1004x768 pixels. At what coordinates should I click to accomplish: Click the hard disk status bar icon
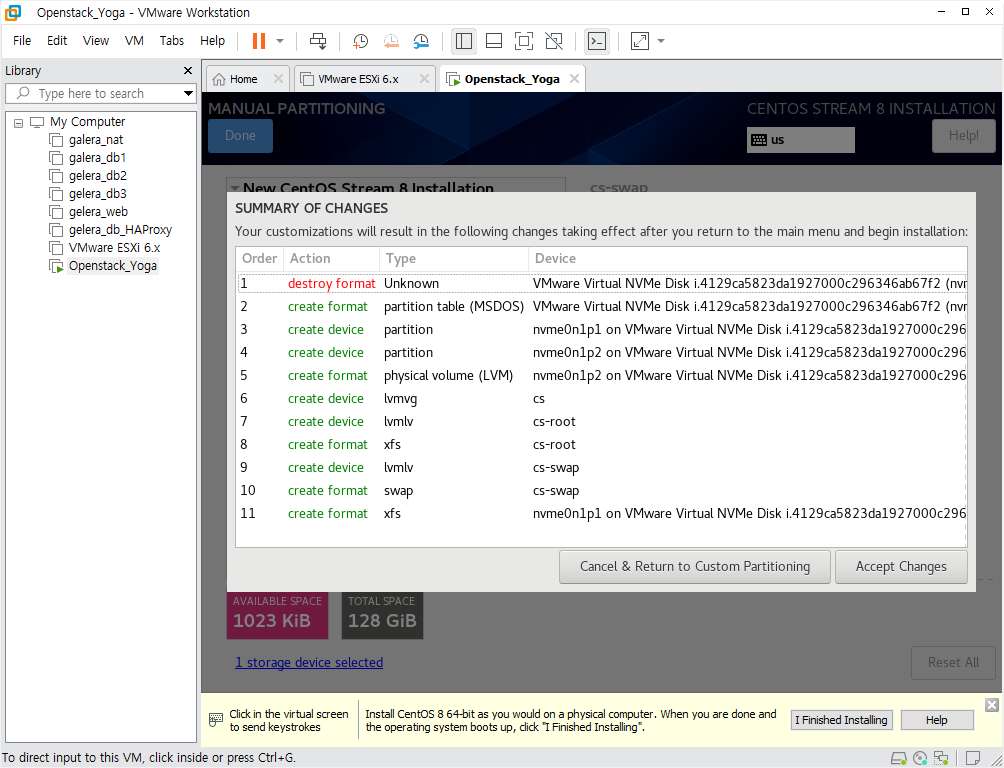click(899, 758)
